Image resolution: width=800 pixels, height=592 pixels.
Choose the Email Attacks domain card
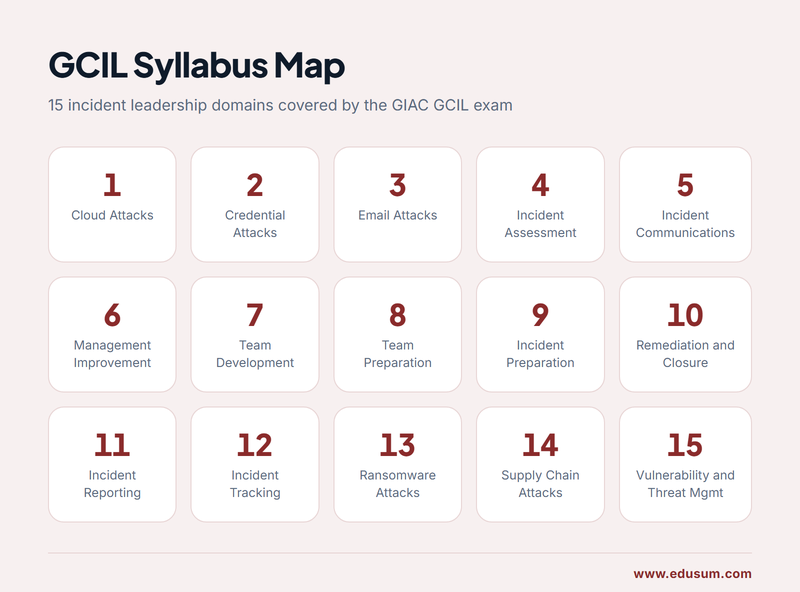[397, 205]
